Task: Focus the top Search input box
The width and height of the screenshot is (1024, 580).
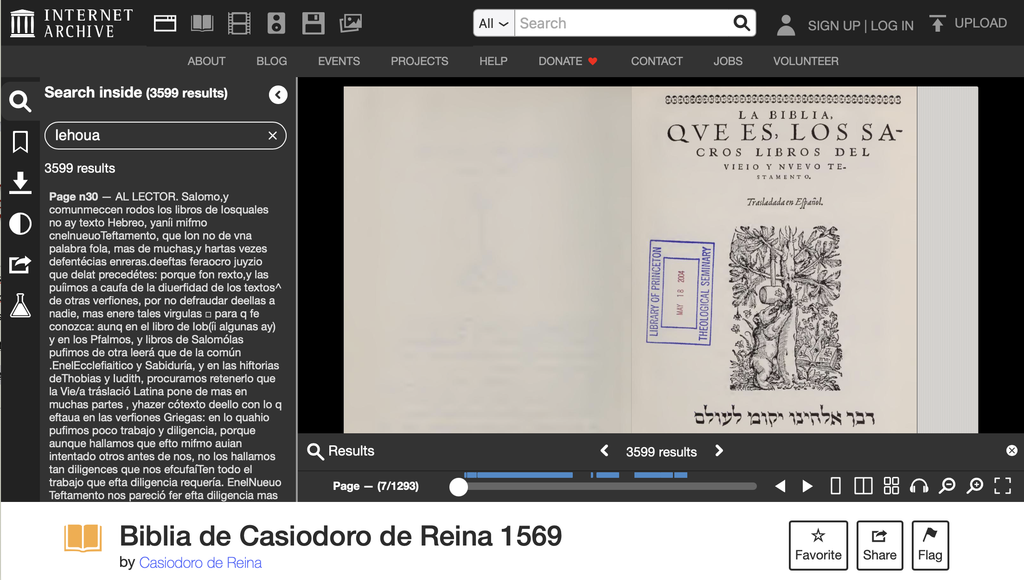Action: pos(622,24)
